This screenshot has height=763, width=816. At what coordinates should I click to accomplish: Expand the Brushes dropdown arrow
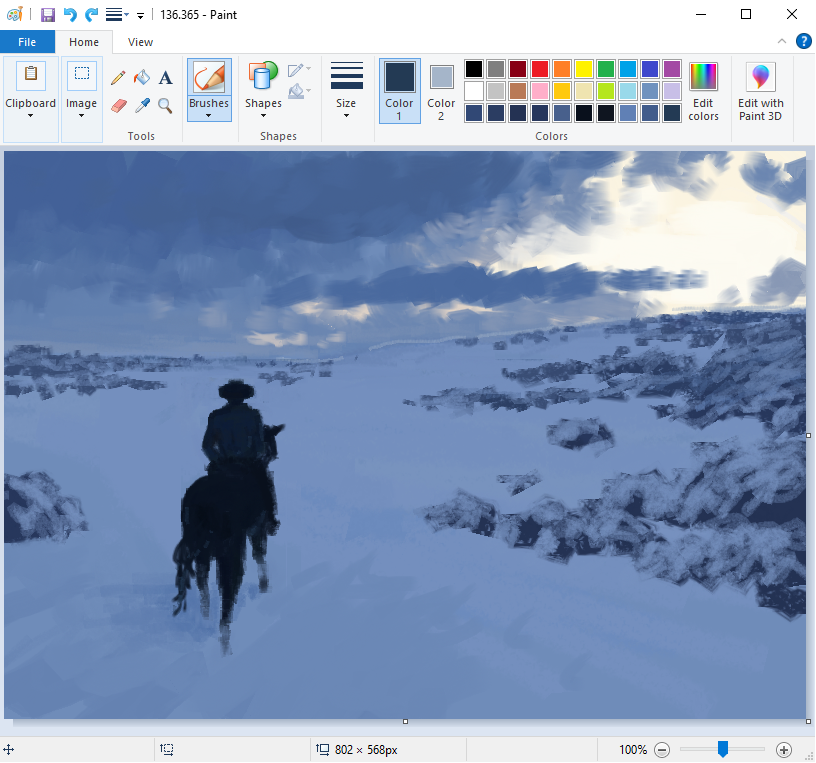[209, 116]
